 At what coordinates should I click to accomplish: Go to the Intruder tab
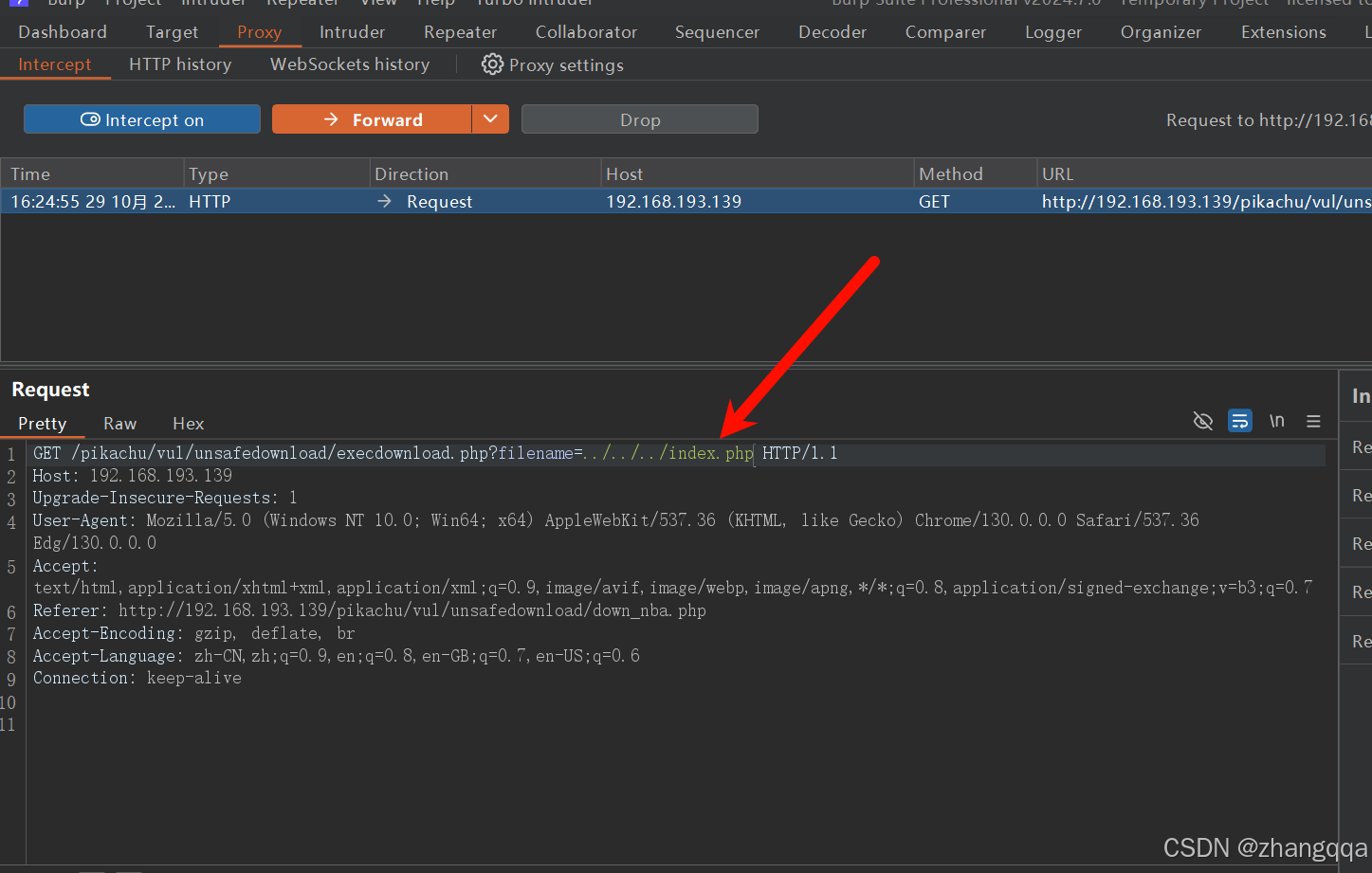tap(352, 32)
